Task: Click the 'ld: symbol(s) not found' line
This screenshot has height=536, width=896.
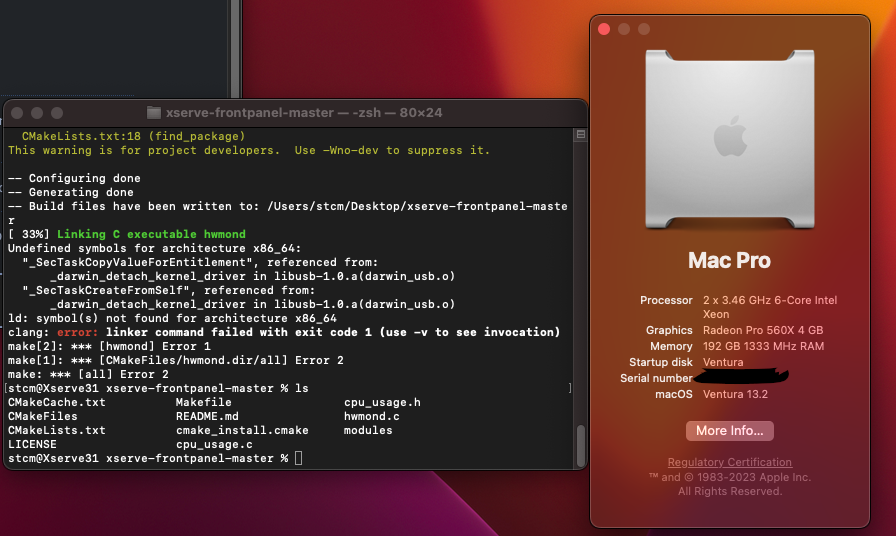Action: coord(173,318)
